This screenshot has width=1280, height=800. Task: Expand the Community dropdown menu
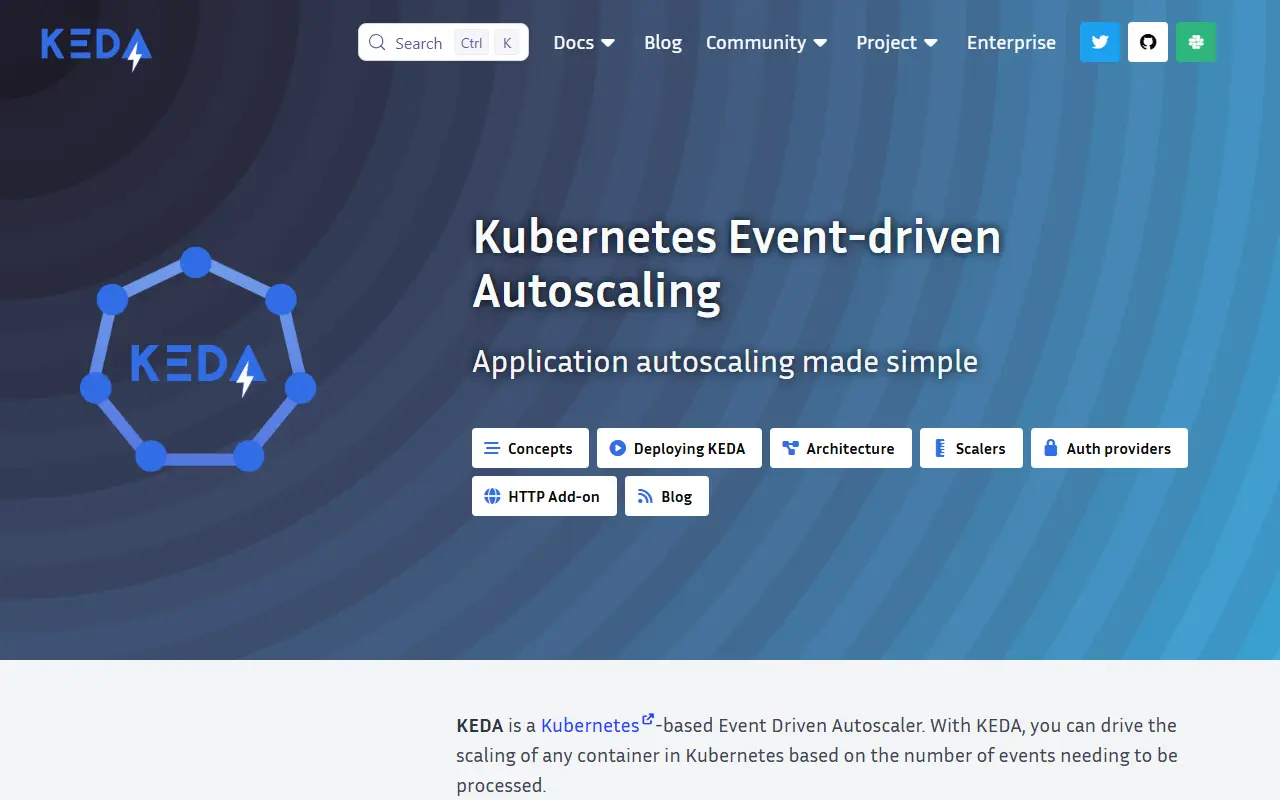(767, 42)
